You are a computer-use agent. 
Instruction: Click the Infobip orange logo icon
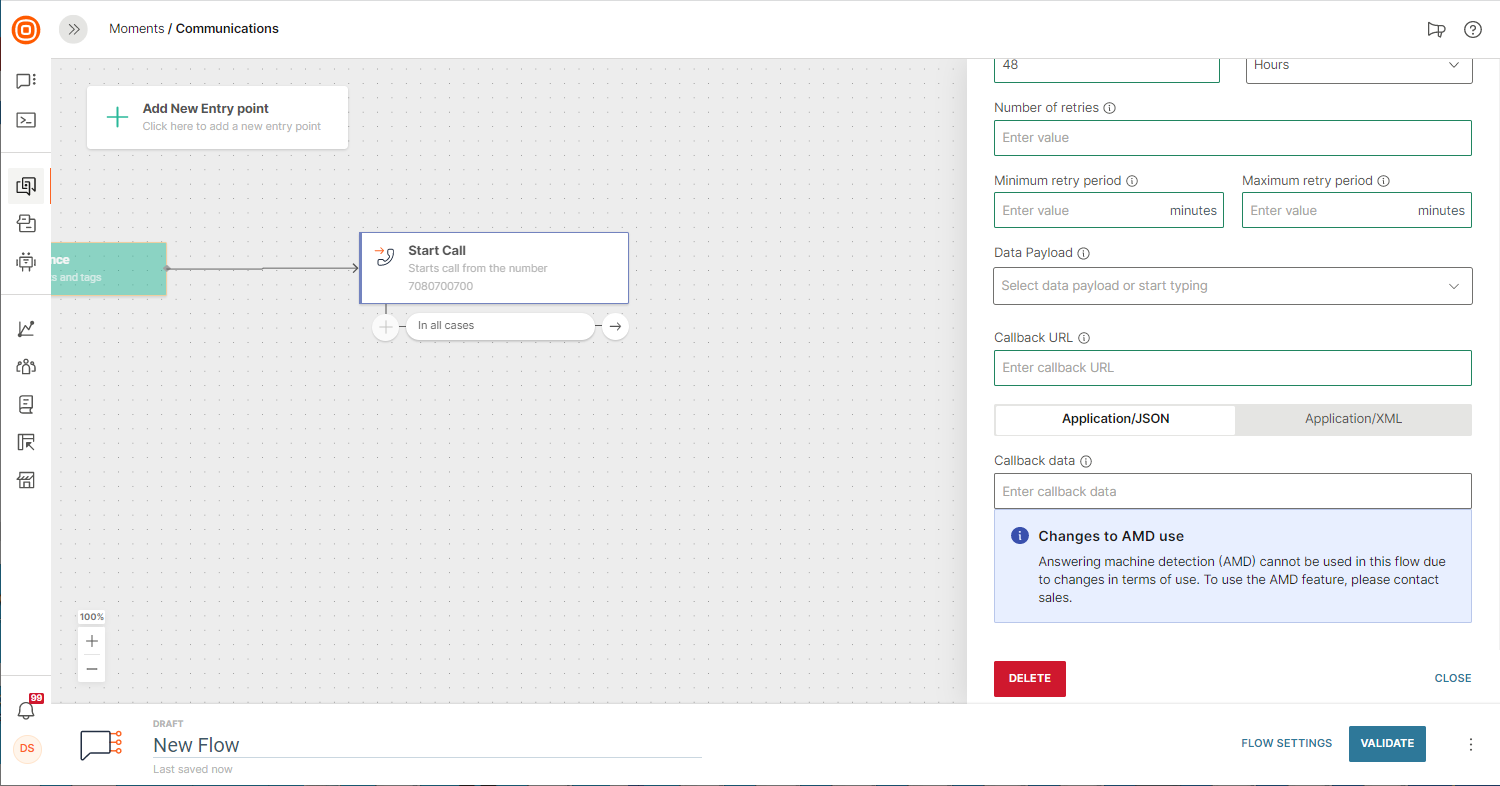(x=26, y=30)
